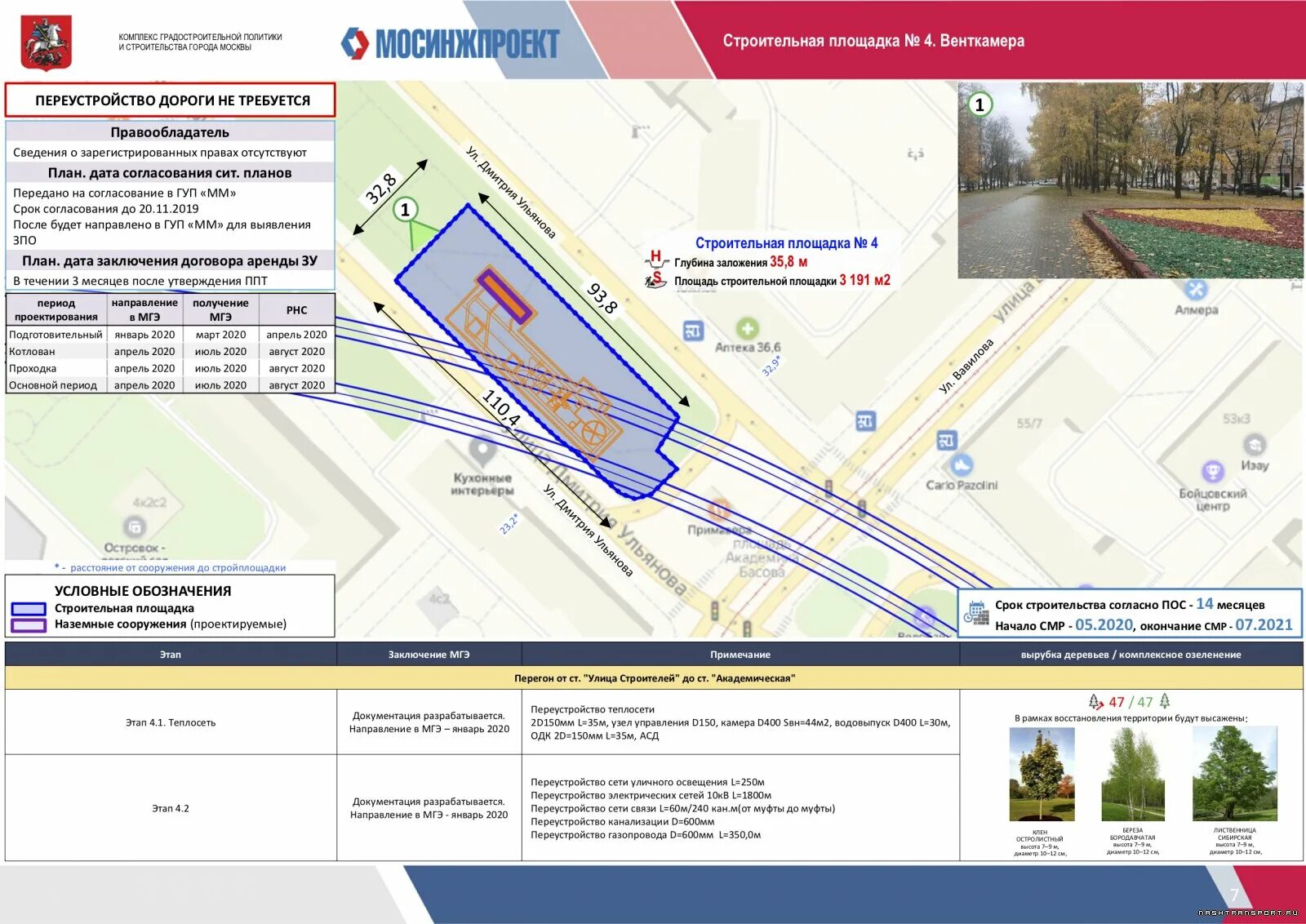Click 'План. дата заключения договора аренды ЗУ' header
The image size is (1306, 924).
point(170,261)
